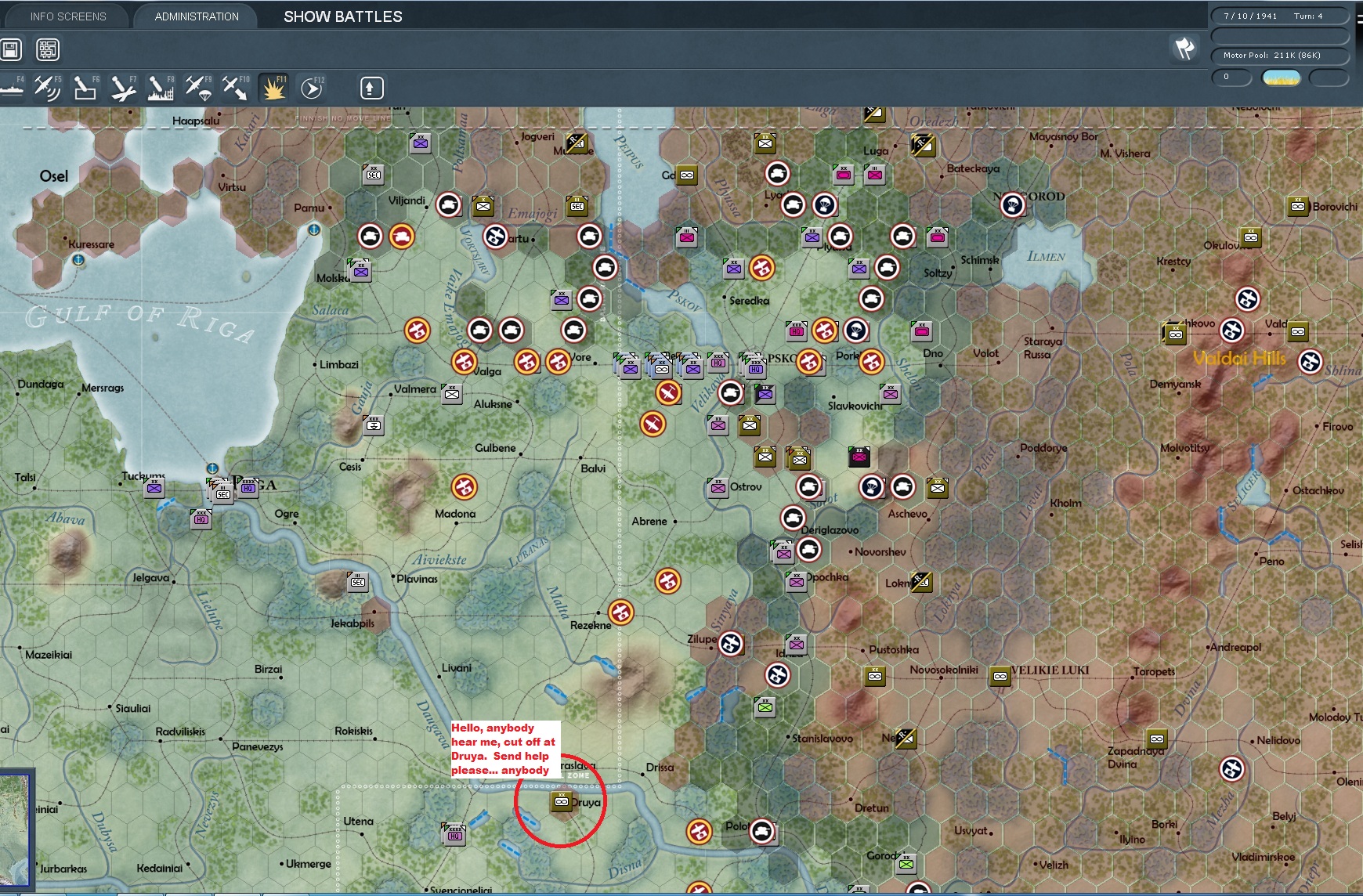Switch to the ADMINISTRATION tab
1363x896 pixels.
point(197,16)
